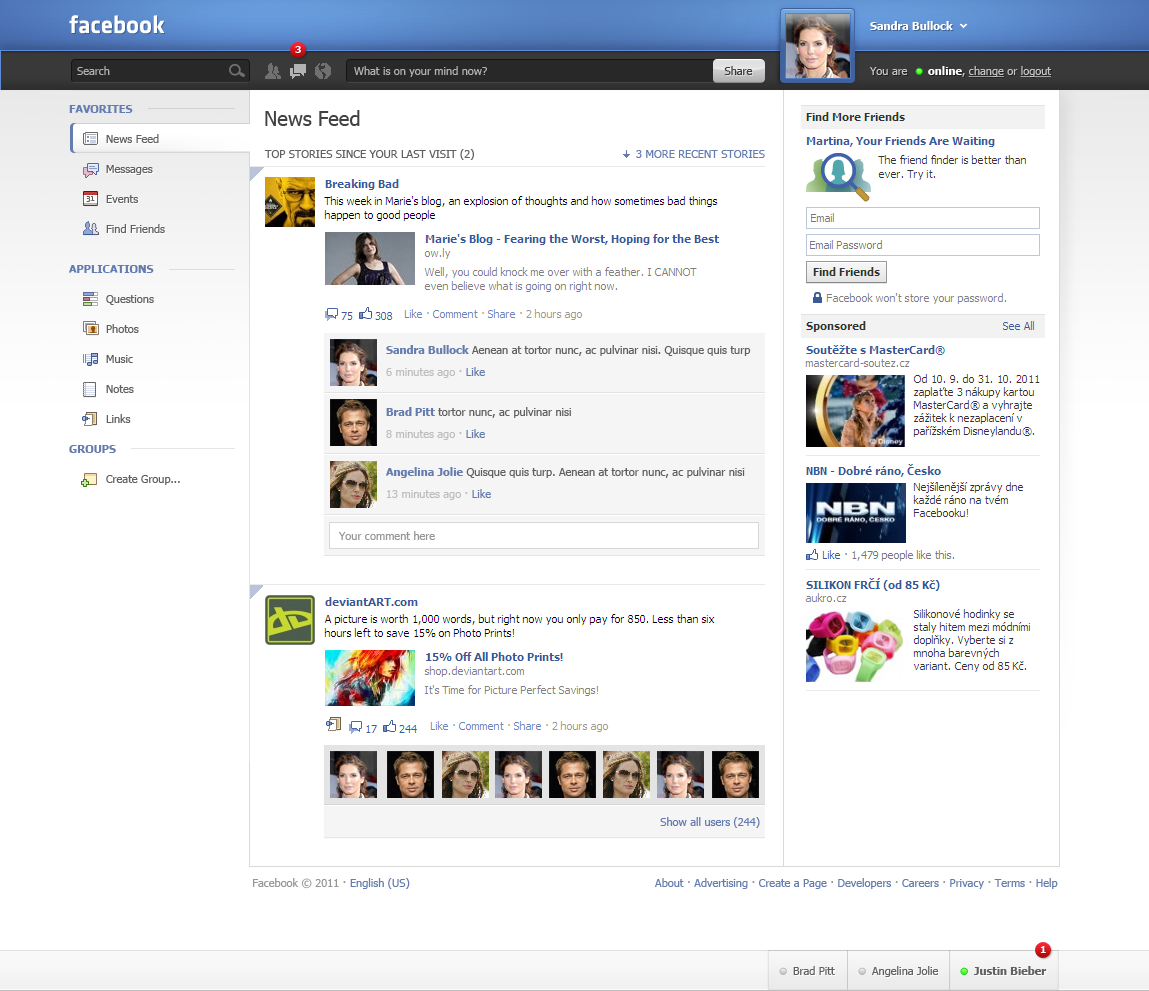Click Like on Angelina Jolie's comment
Image resolution: width=1149 pixels, height=991 pixels.
click(x=481, y=494)
